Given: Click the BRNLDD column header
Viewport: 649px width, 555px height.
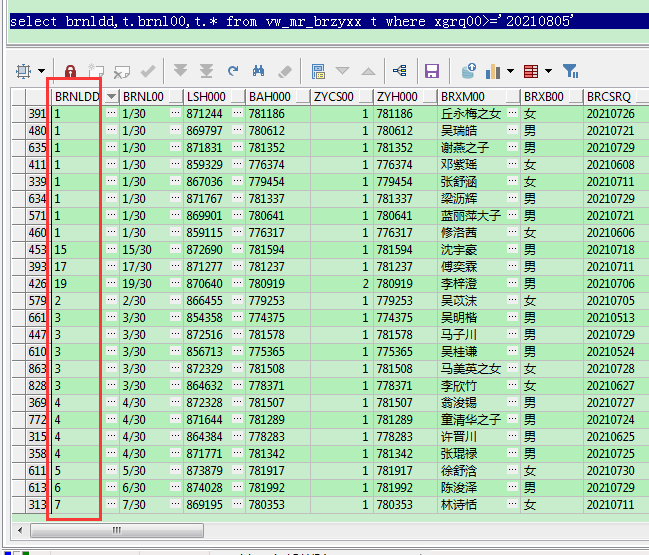Looking at the screenshot, I should (77, 97).
